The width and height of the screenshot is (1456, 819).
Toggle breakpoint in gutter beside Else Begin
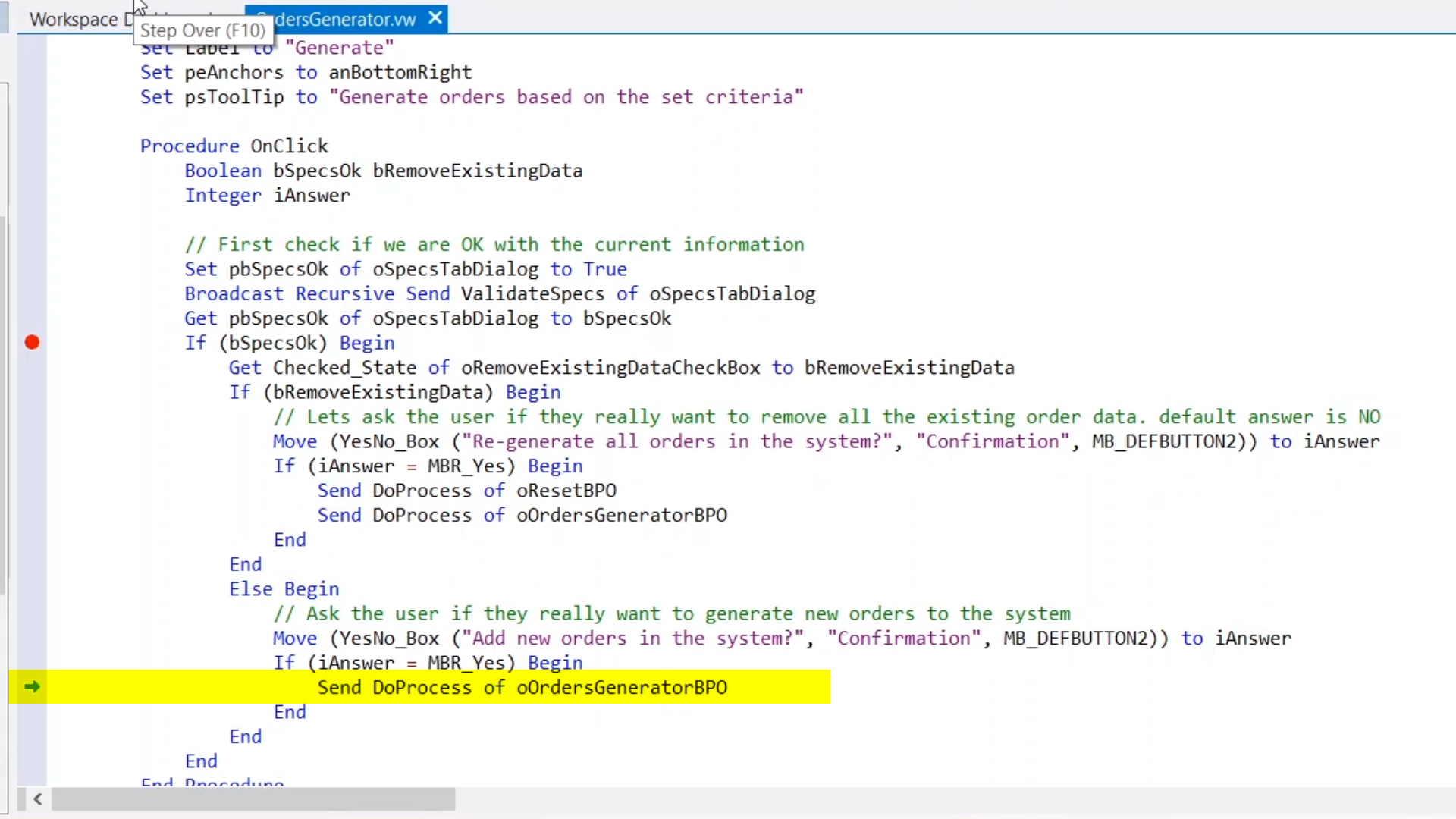[x=32, y=589]
